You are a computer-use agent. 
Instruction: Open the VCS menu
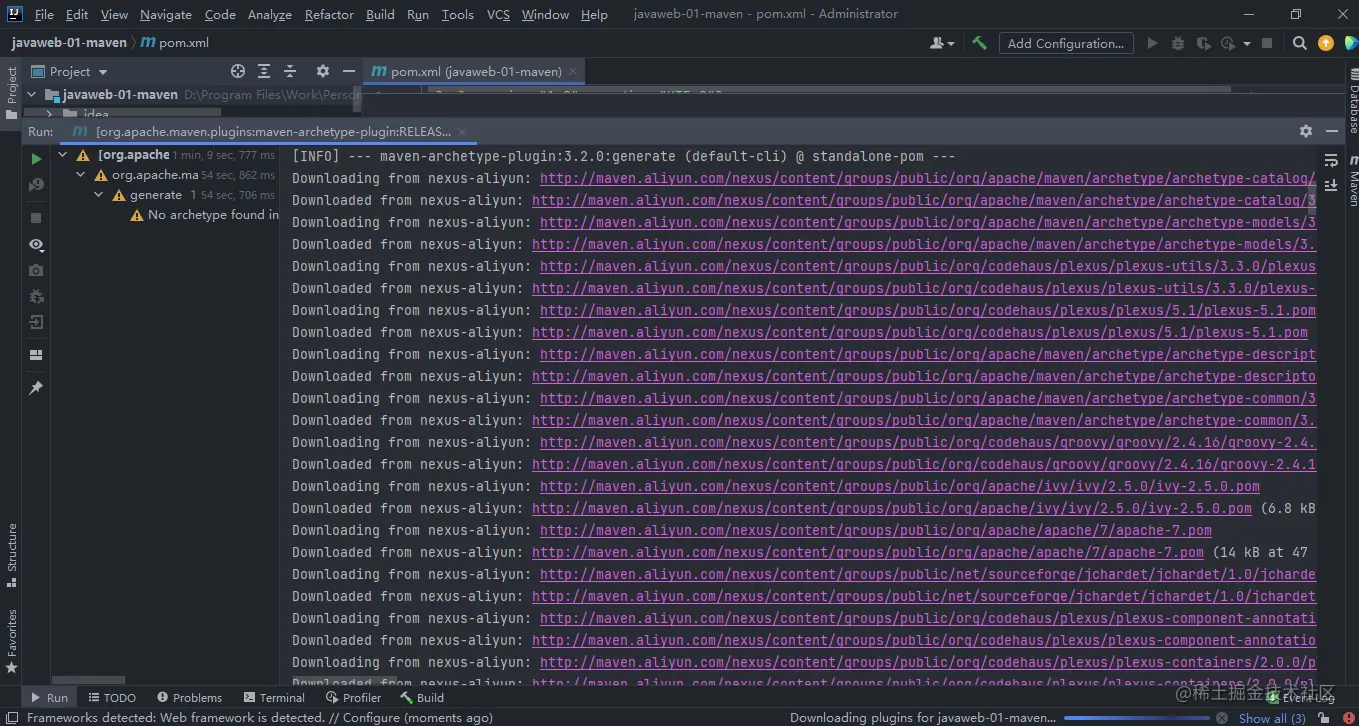coord(498,14)
